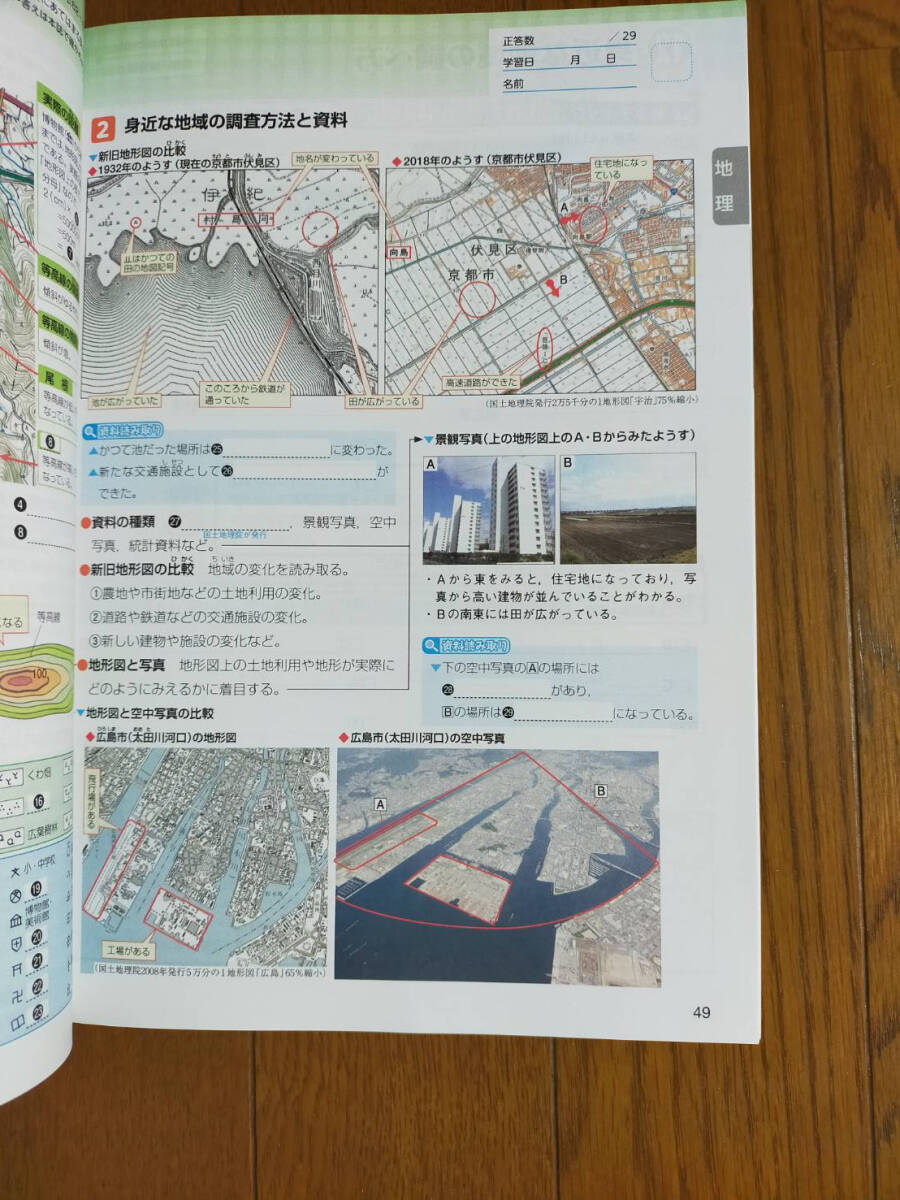Click the orange section number 2 badge
This screenshot has width=900, height=1200.
coord(102,128)
